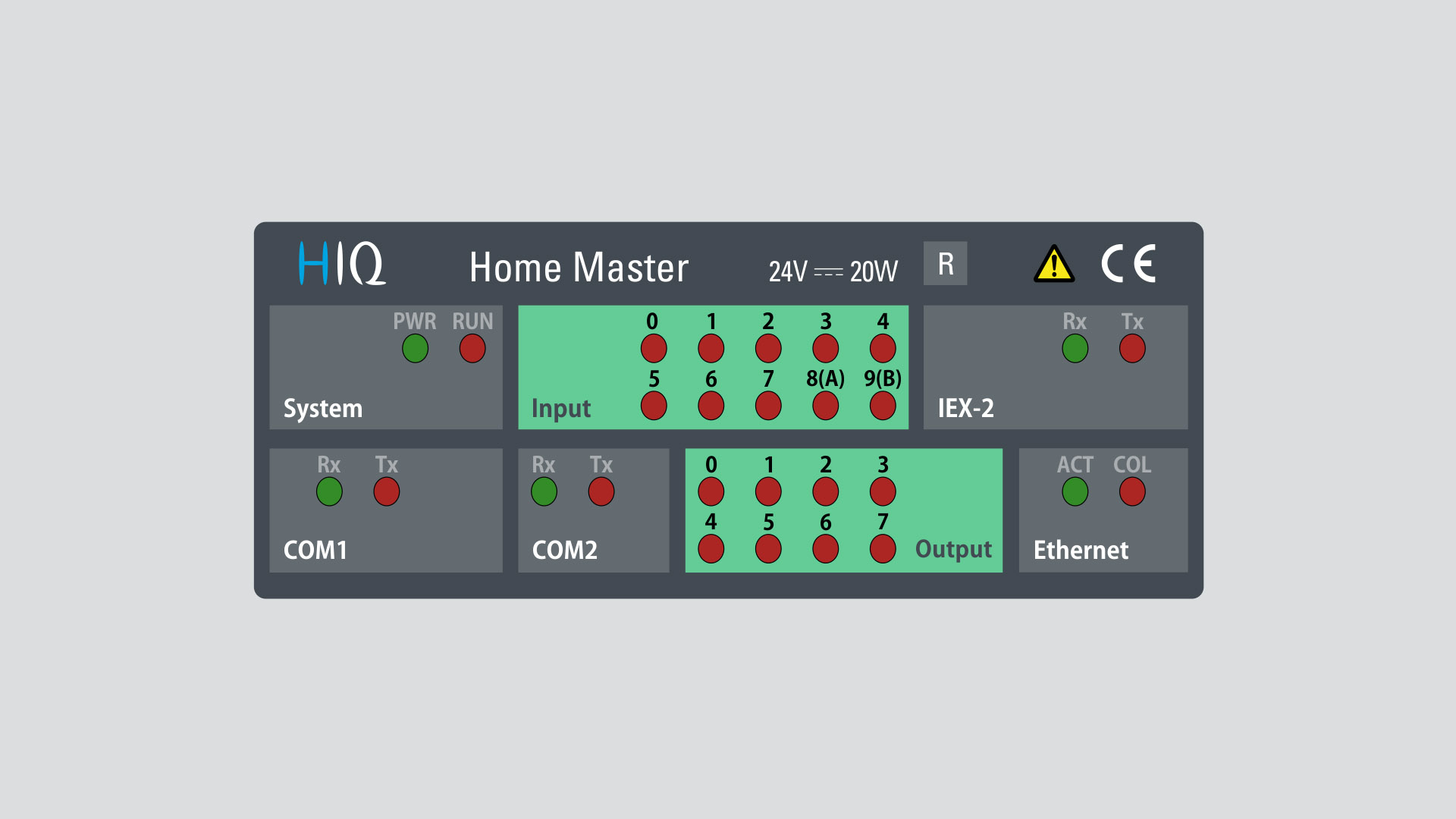The image size is (1456, 819).
Task: Click Input LED 8(A)
Action: pyautogui.click(x=825, y=406)
